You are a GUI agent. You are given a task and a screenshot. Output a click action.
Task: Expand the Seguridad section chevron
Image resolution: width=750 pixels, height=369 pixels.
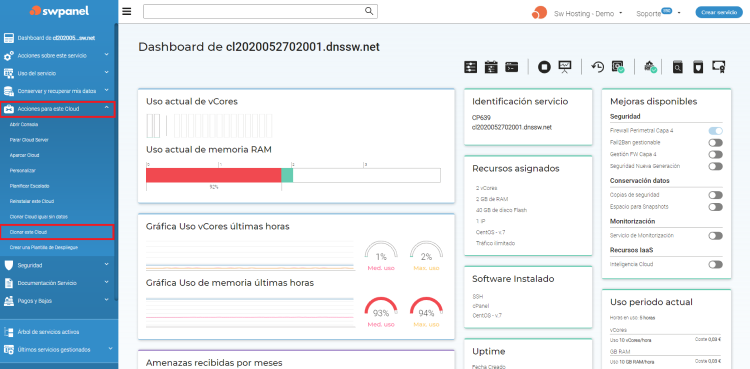tap(106, 264)
